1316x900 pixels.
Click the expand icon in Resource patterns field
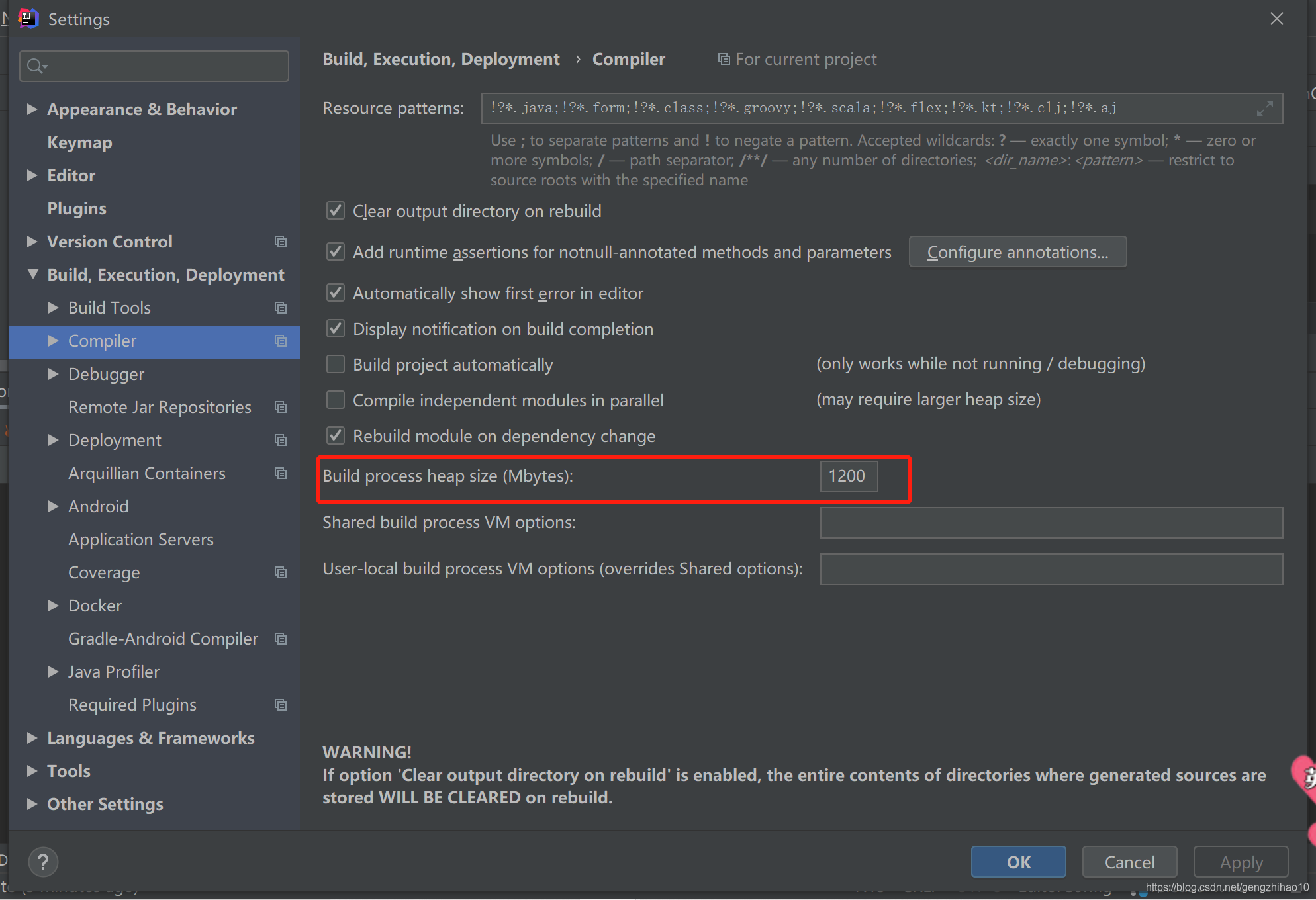pos(1264,109)
